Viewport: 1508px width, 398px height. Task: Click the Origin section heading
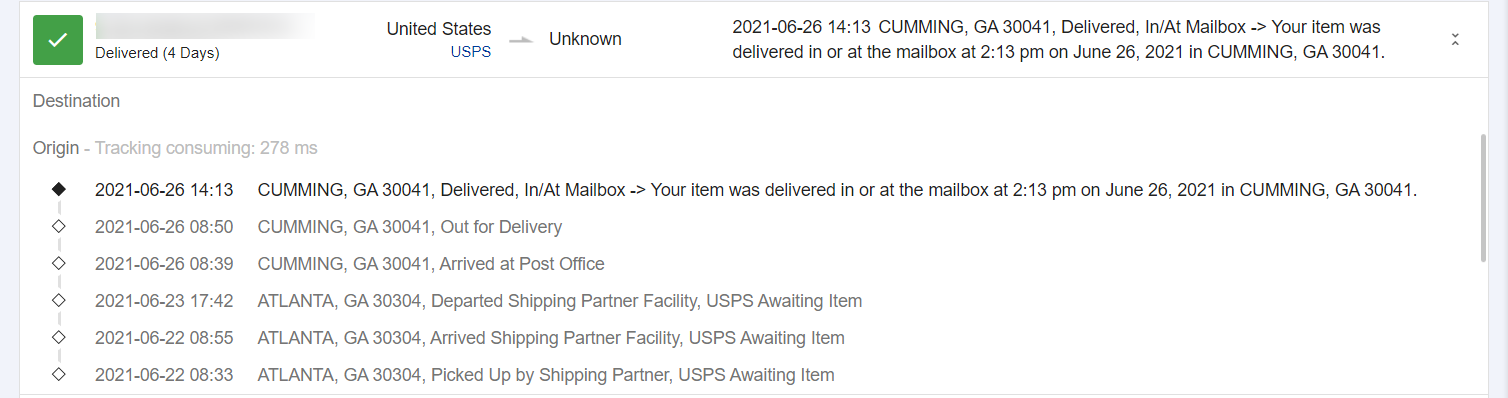pyautogui.click(x=55, y=148)
